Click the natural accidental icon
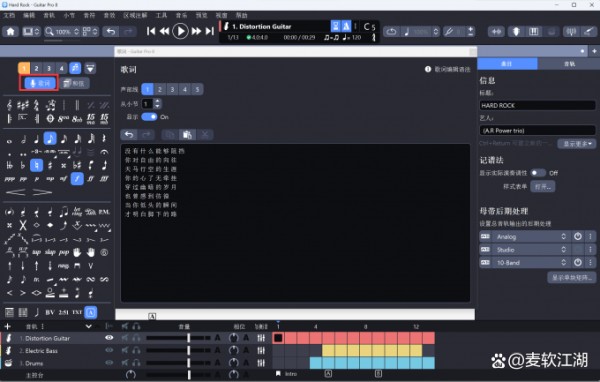 36,165
